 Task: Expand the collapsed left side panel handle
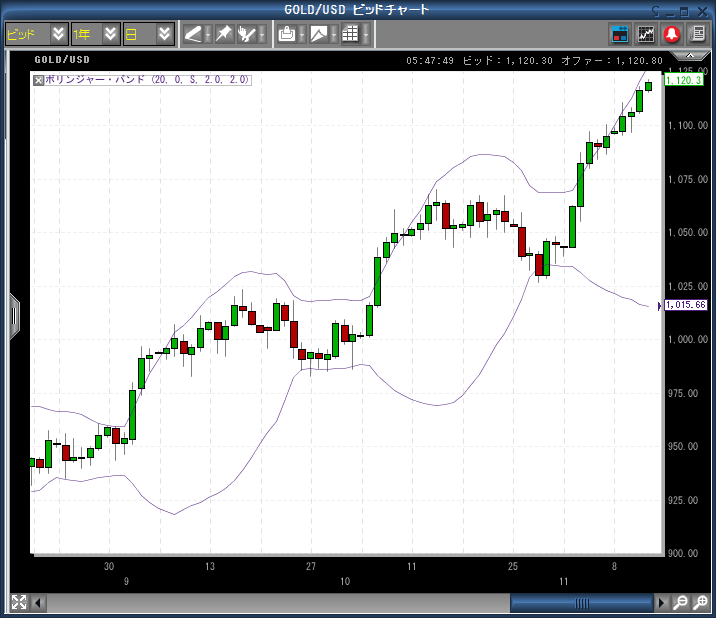point(14,316)
